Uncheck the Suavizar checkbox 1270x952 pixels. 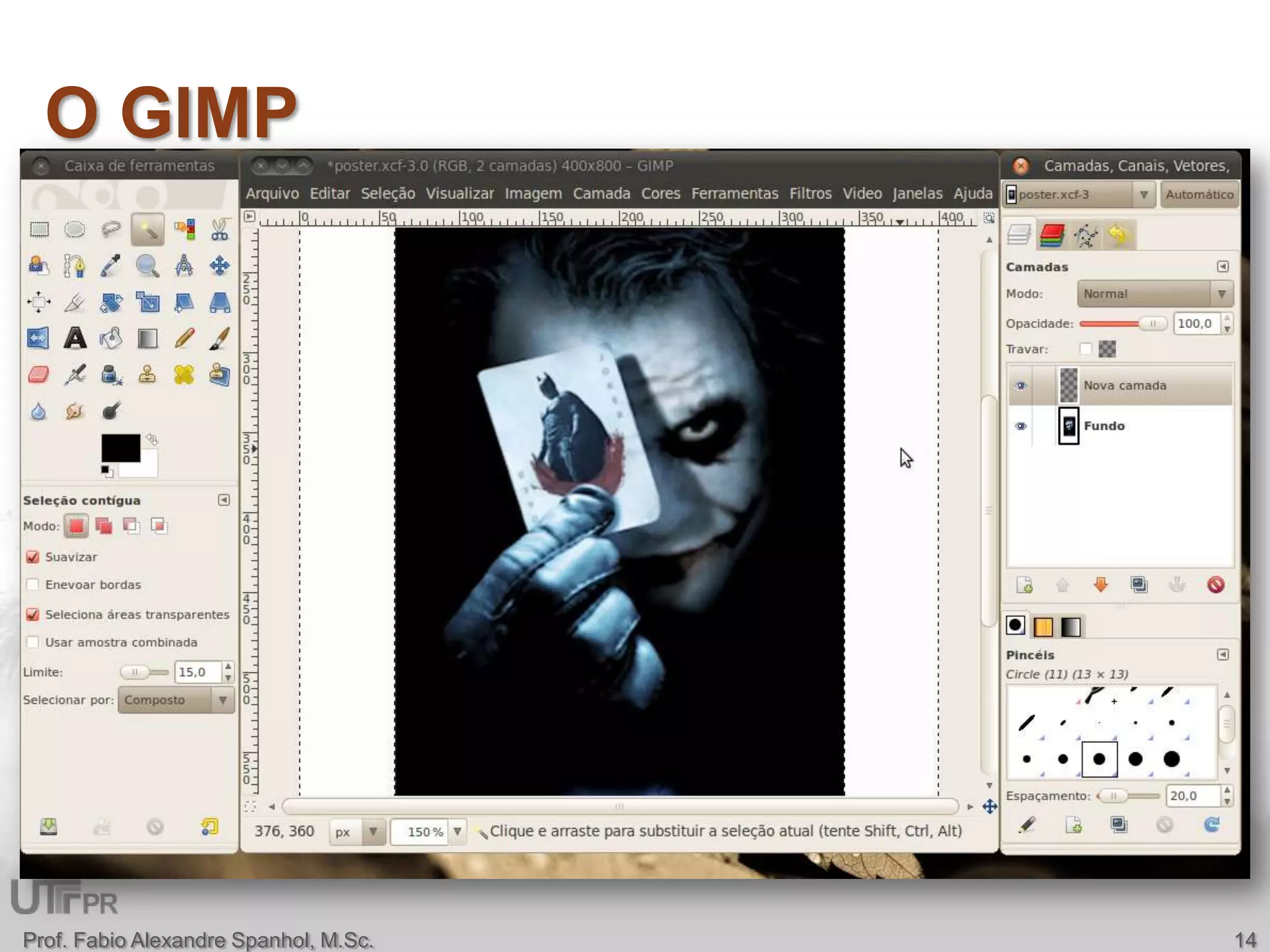coord(33,557)
